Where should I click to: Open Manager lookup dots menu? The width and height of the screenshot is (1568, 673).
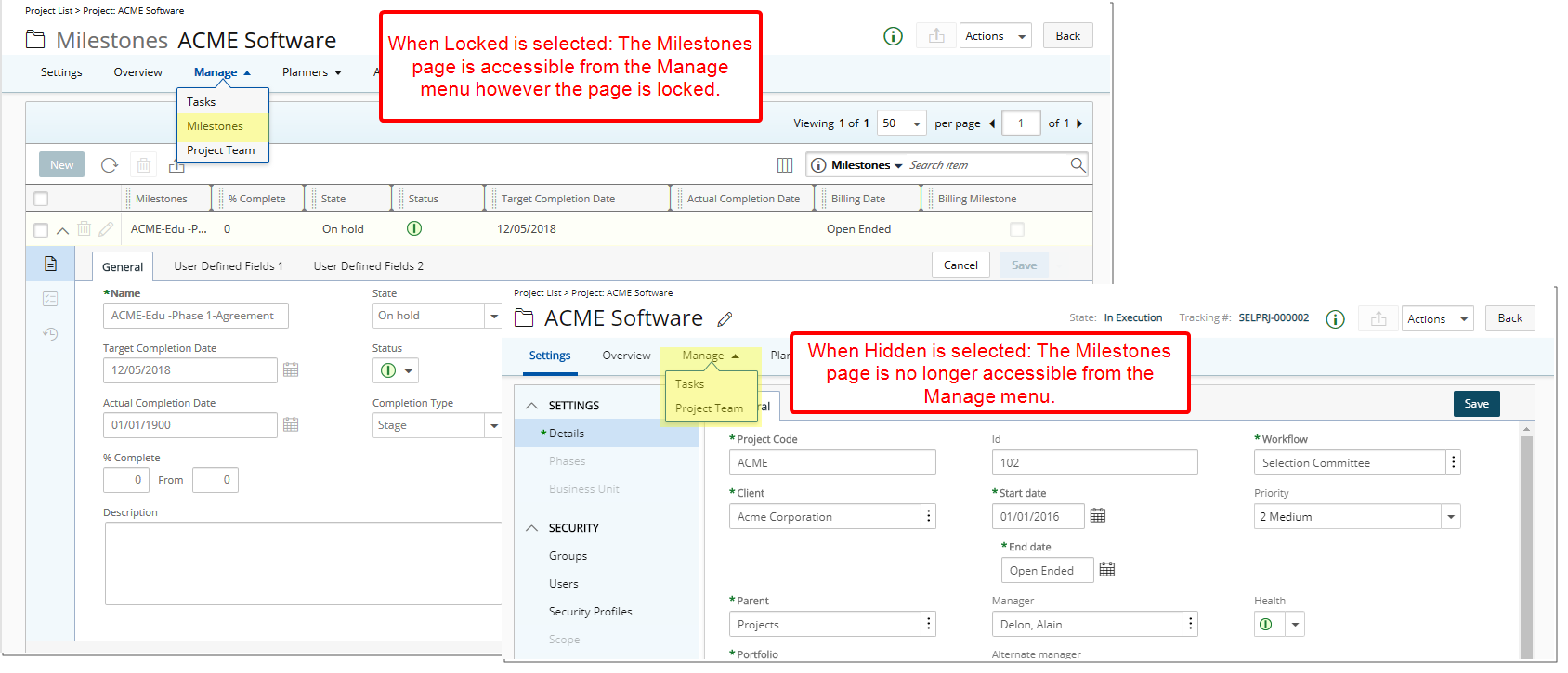pos(1190,624)
